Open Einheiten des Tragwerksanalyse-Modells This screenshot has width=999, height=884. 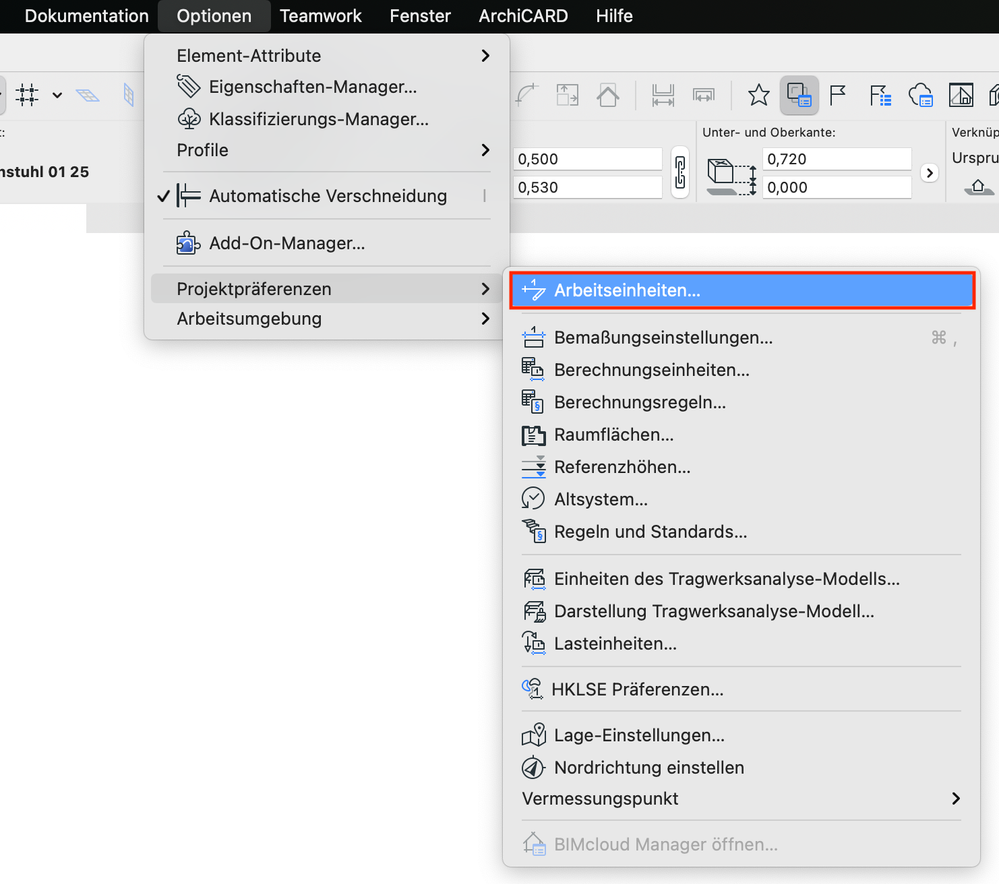[x=741, y=579]
